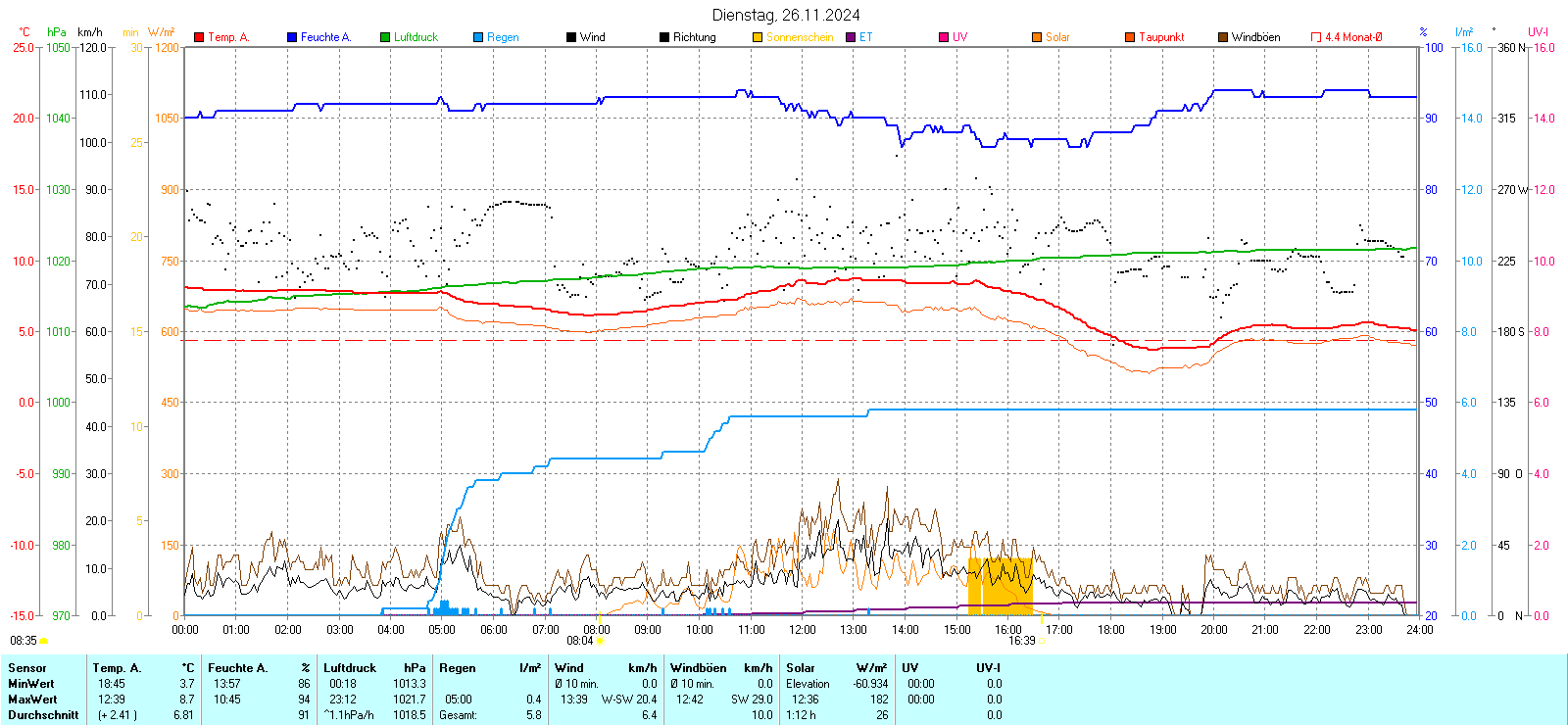The width and height of the screenshot is (1568, 725).
Task: Click the Solar legend label
Action: [1057, 37]
